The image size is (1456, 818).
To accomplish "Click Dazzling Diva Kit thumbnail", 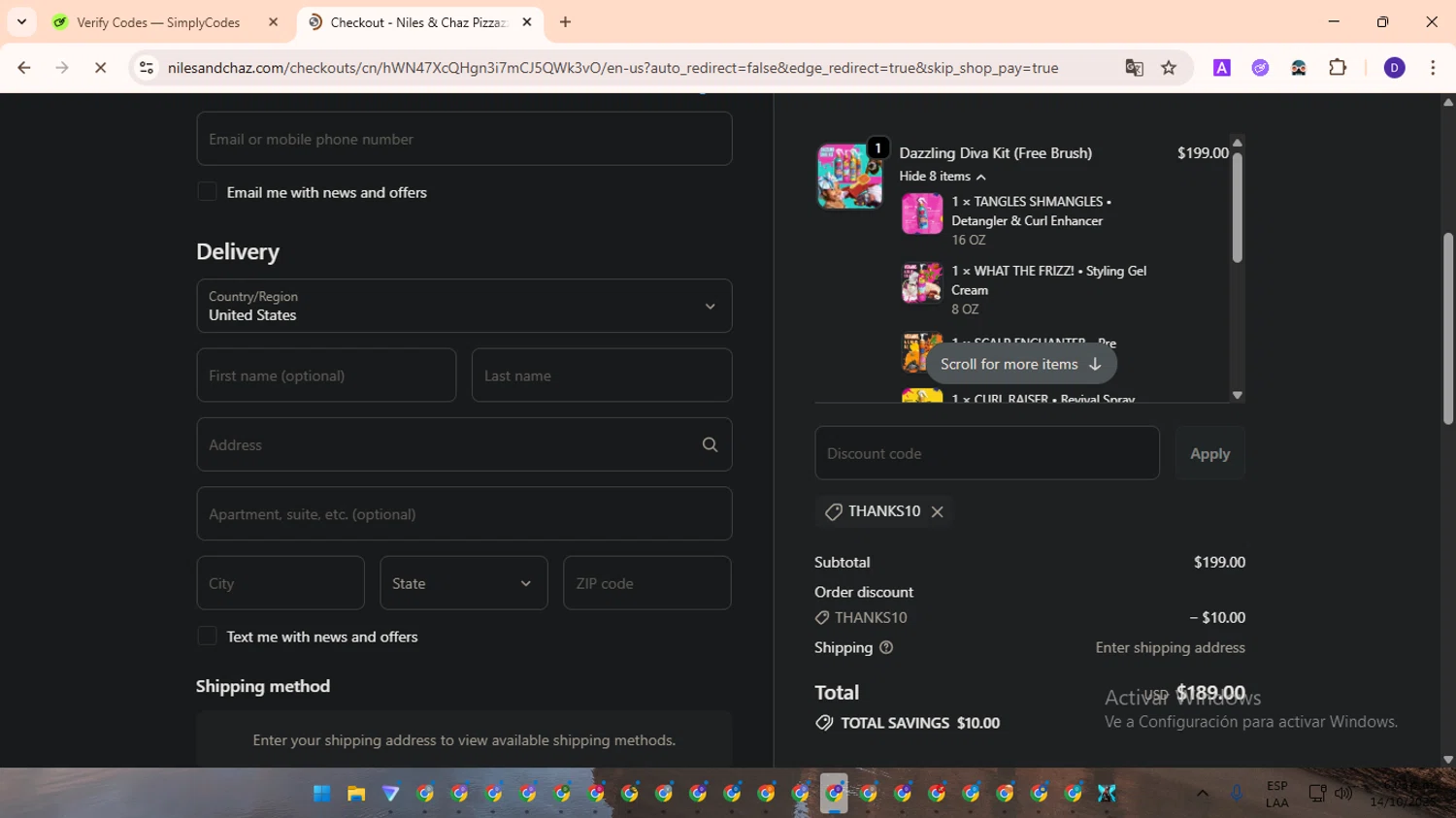I will (849, 176).
